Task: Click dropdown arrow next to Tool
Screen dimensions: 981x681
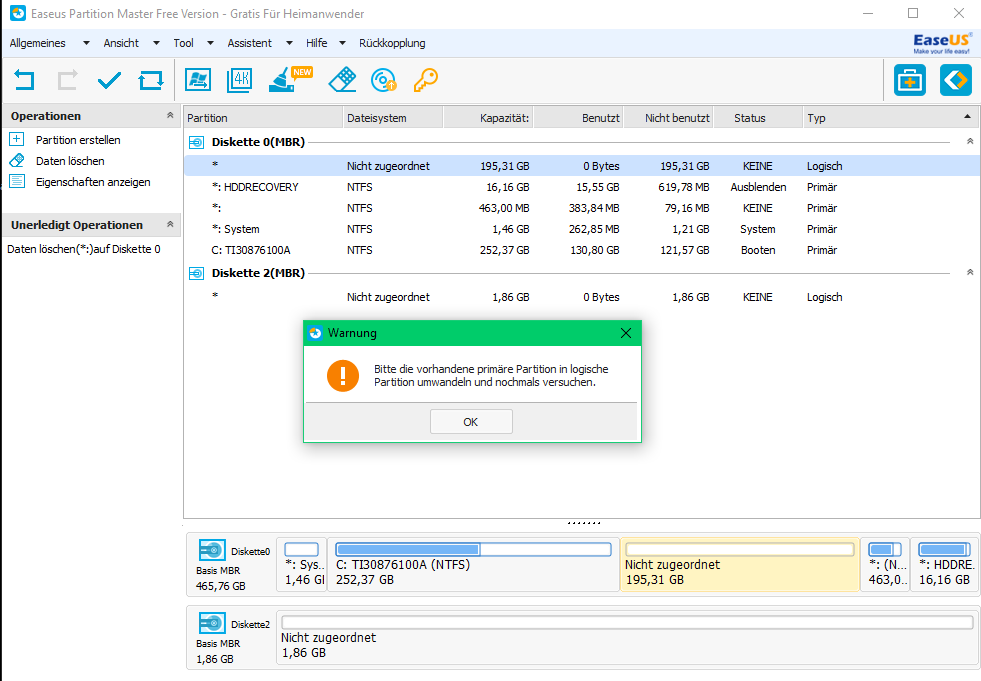Action: [x=210, y=43]
